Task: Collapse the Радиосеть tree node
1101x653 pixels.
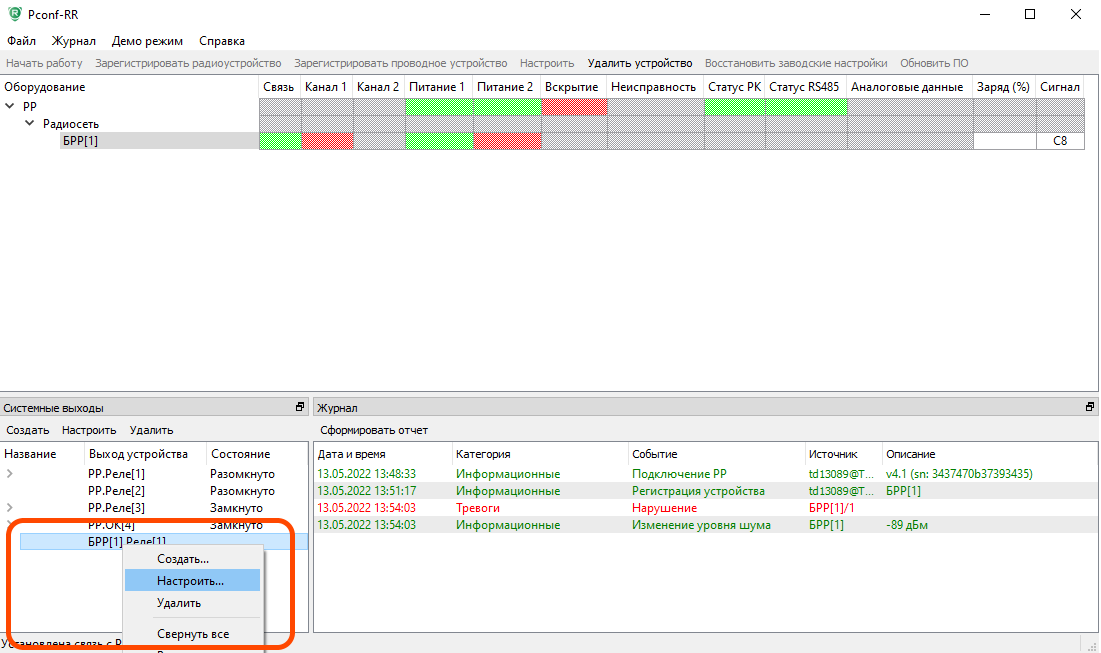Action: [x=30, y=124]
